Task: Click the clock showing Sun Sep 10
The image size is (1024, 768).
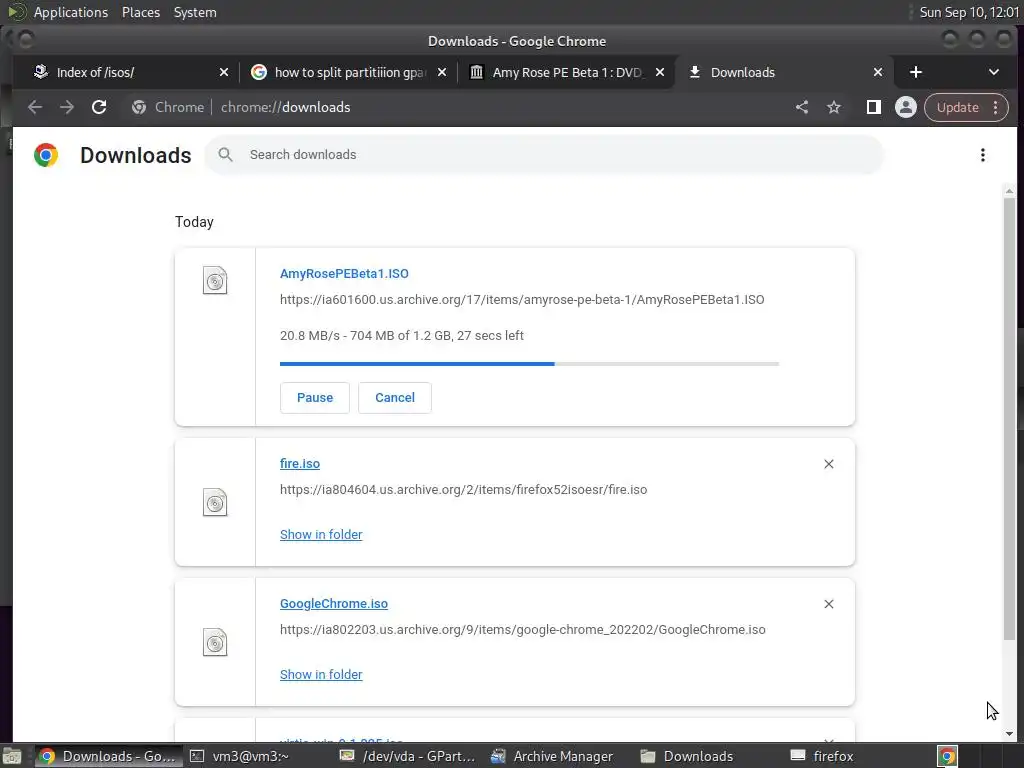Action: coord(969,12)
